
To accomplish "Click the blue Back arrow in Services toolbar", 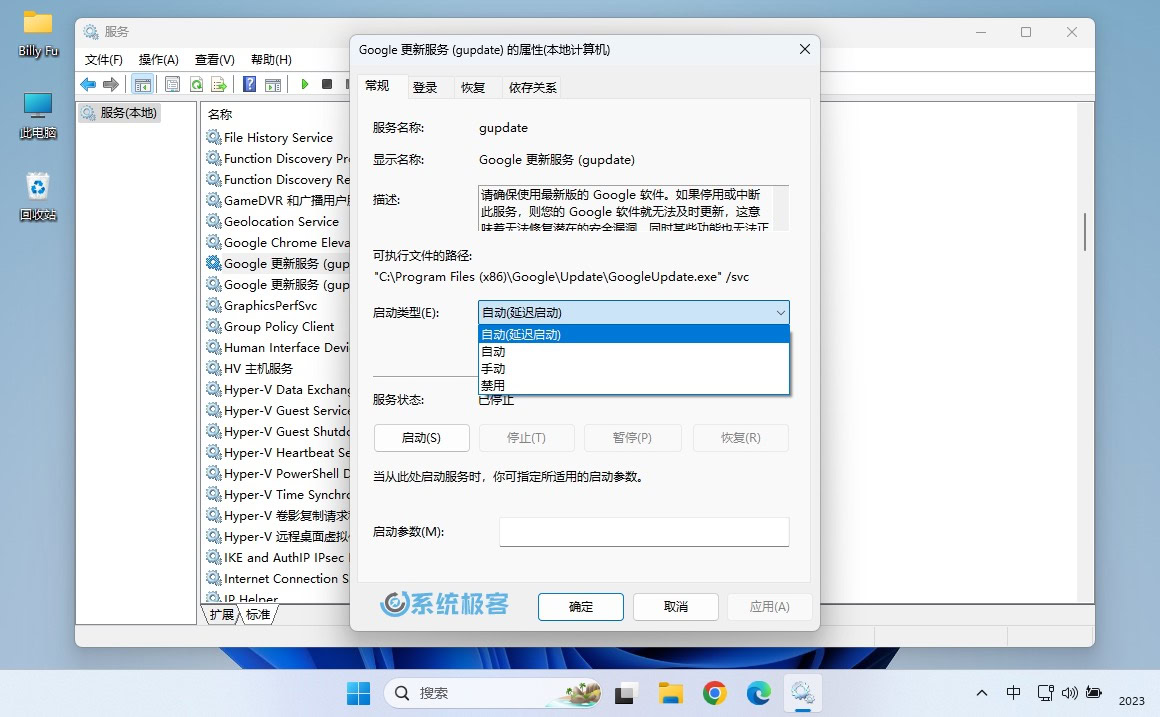I will (x=88, y=84).
